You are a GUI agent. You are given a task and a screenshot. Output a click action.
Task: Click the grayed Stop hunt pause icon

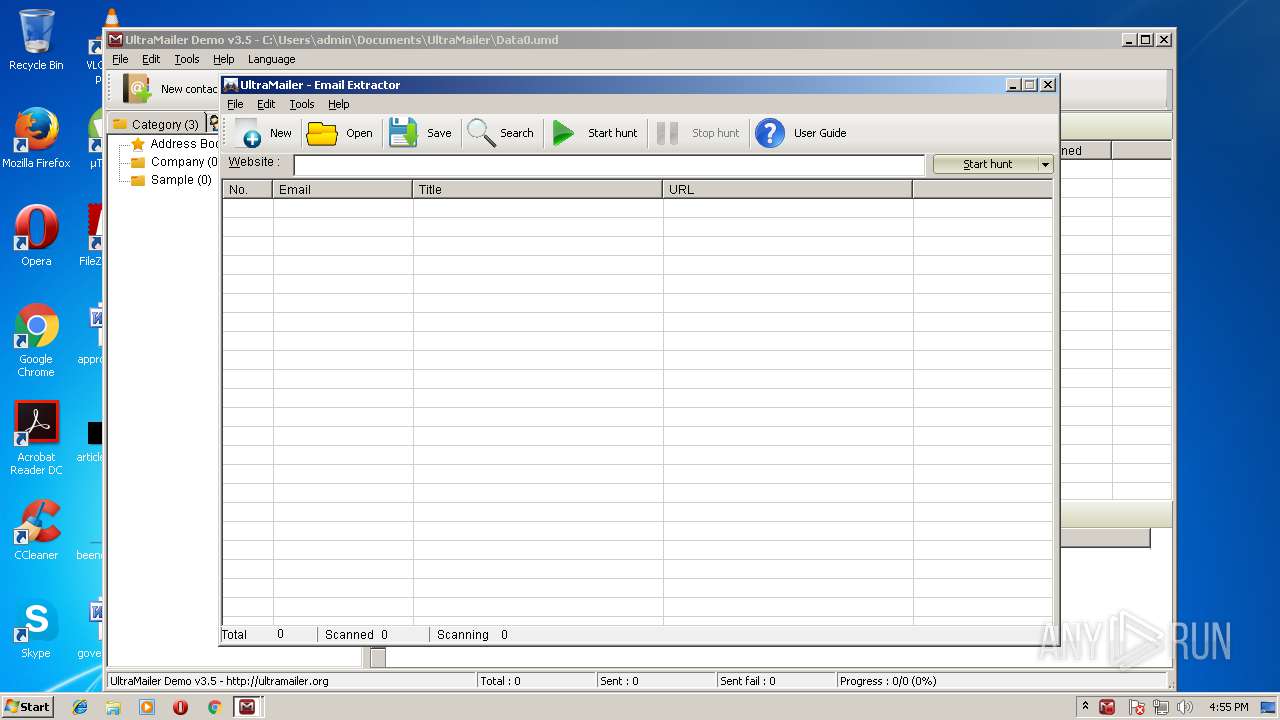668,133
